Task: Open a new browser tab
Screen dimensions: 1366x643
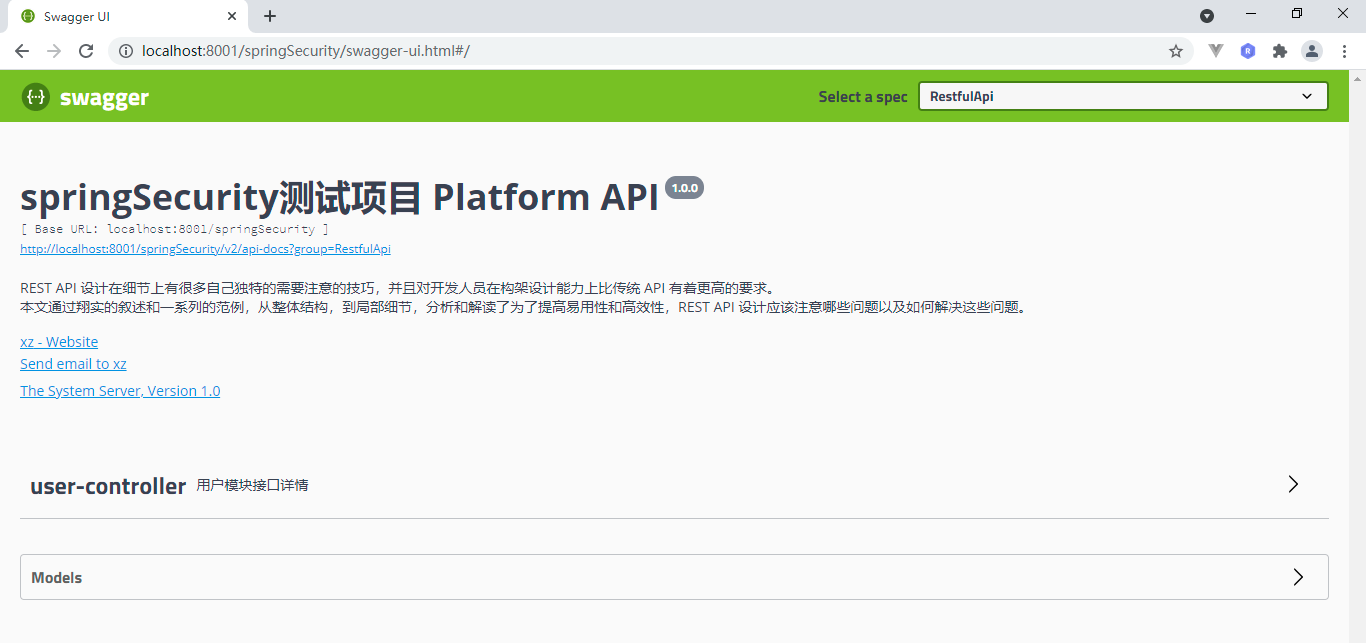Action: [270, 16]
